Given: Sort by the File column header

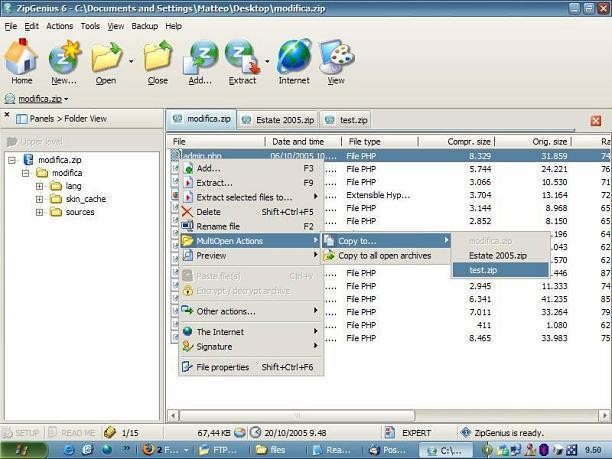Looking at the screenshot, I should pos(217,142).
